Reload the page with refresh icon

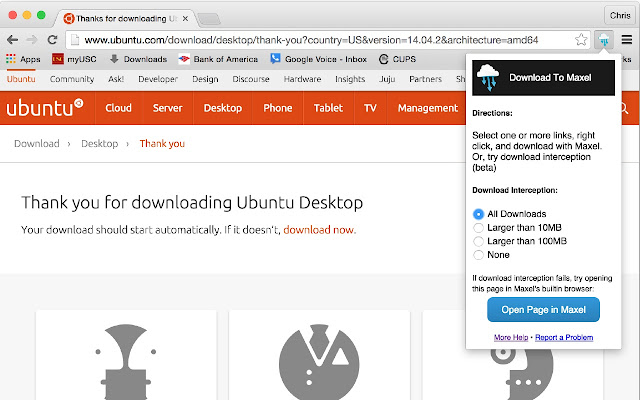tap(52, 40)
